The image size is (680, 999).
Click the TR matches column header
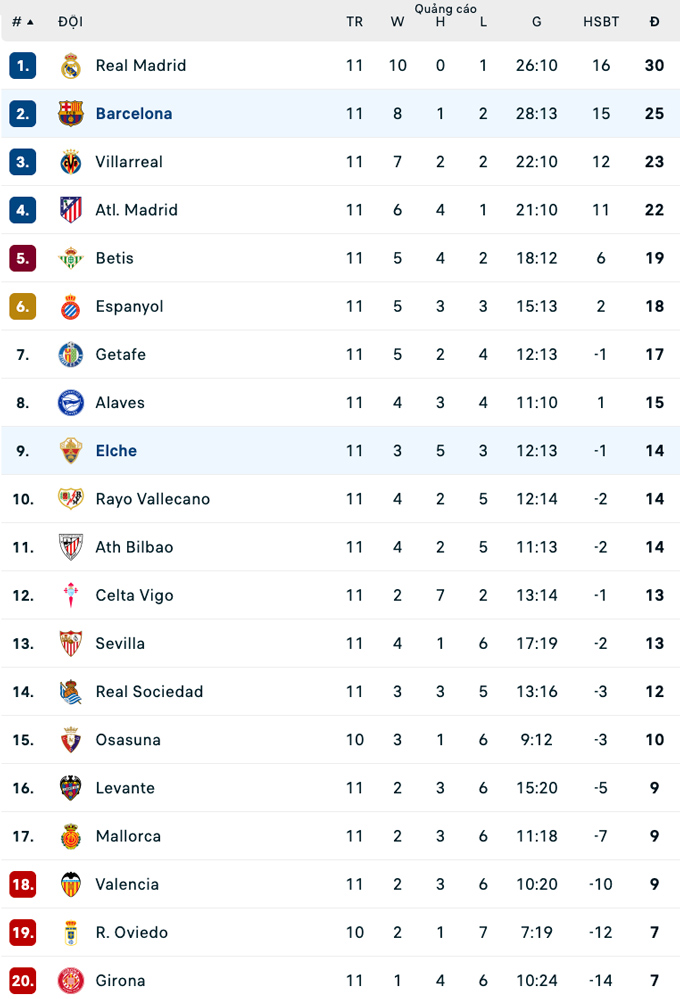tap(354, 22)
